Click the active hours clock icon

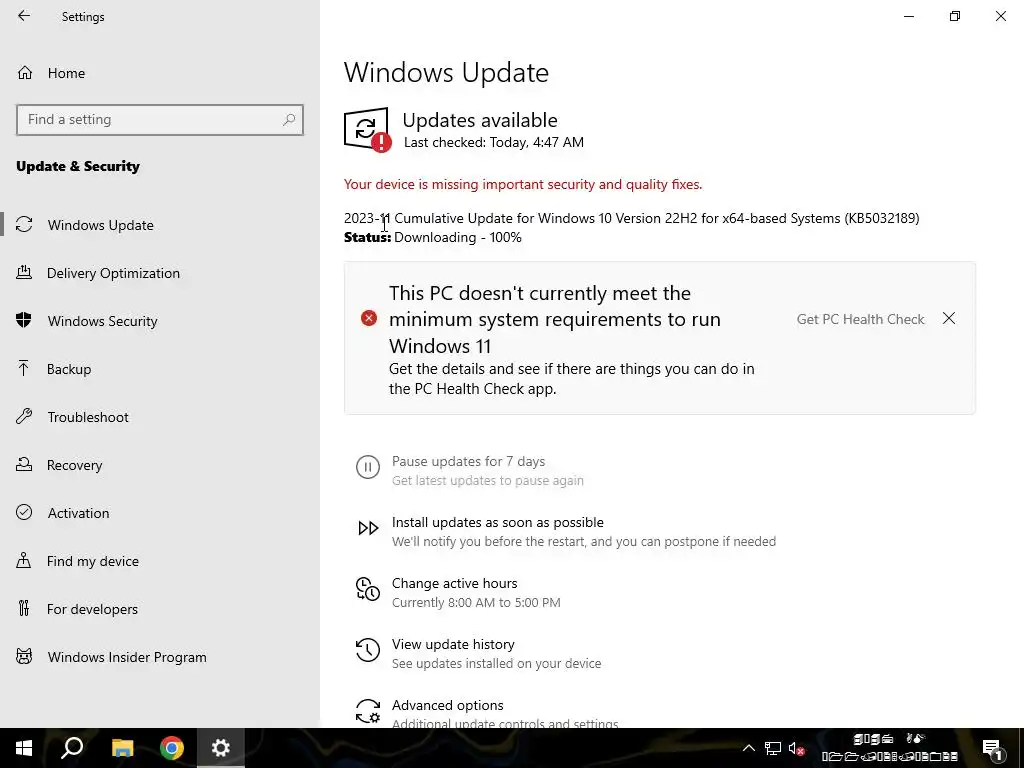[x=368, y=588]
